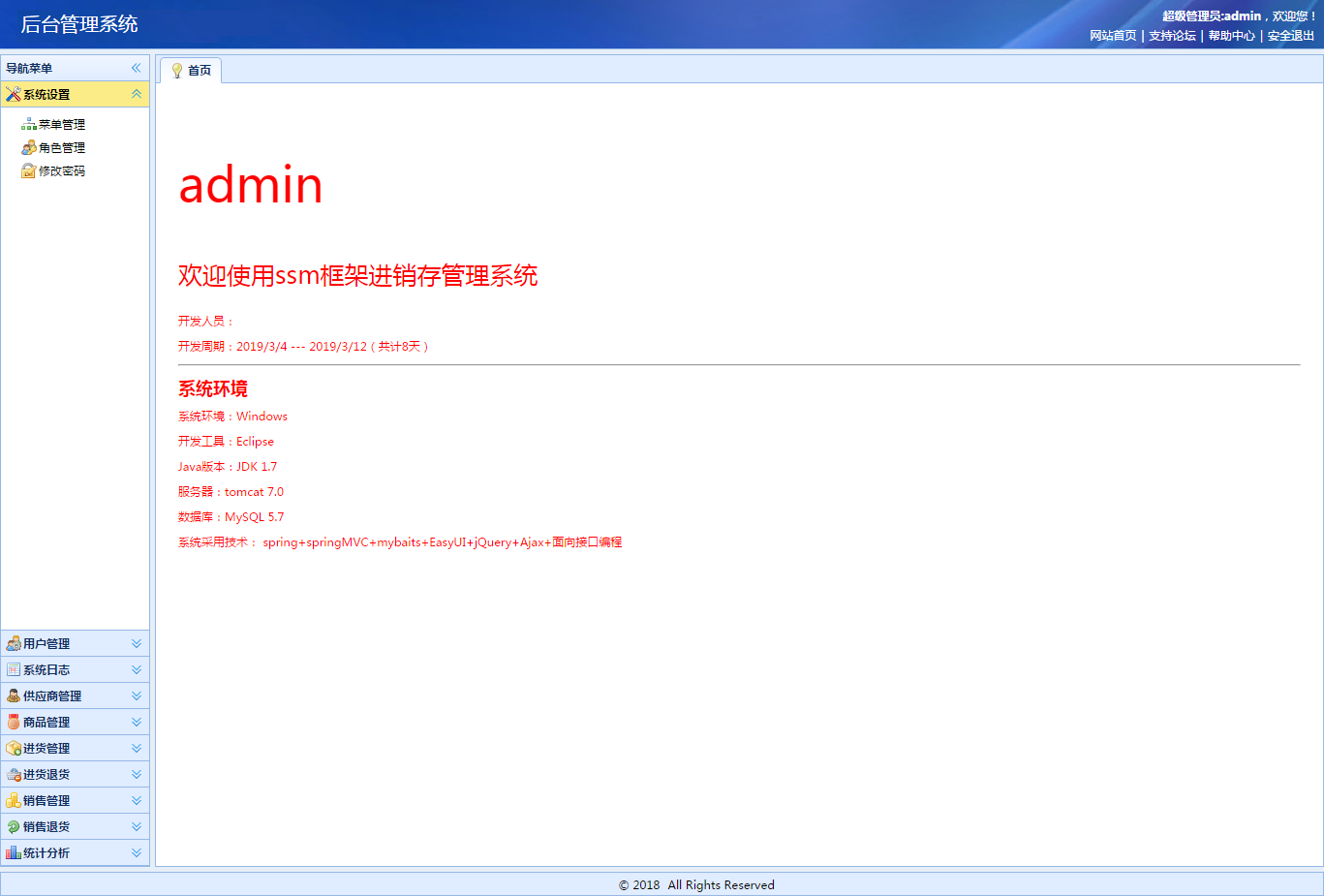Expand the 用户管理 accordion panel
Viewport: 1324px width, 896px height.
[136, 643]
